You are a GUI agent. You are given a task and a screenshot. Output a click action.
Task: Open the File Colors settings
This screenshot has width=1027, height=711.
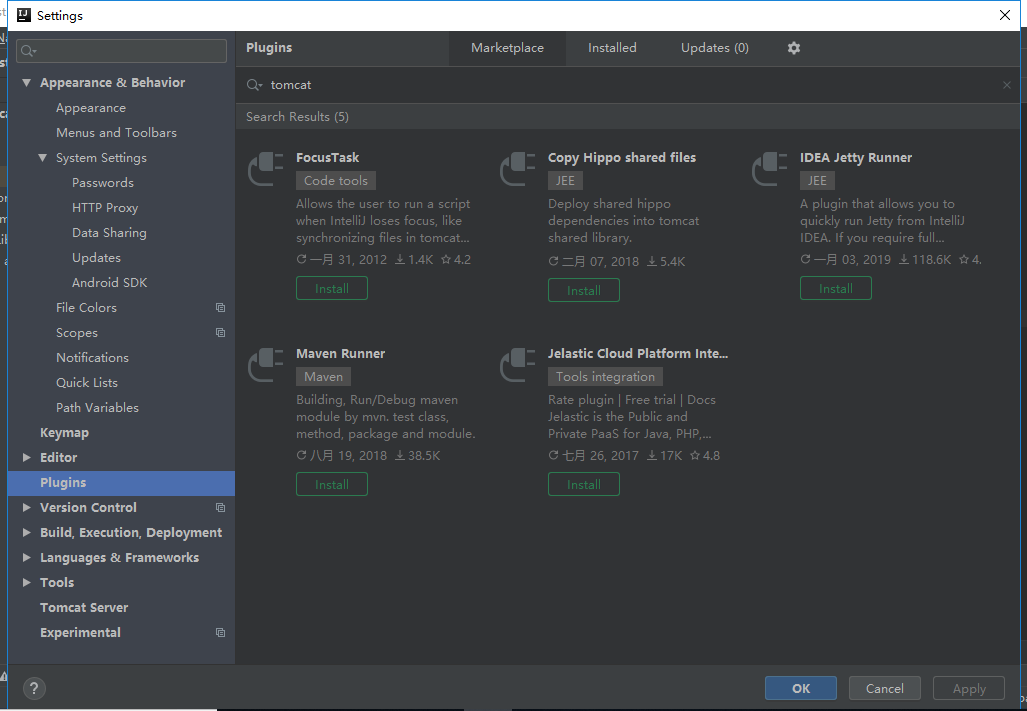tap(86, 308)
